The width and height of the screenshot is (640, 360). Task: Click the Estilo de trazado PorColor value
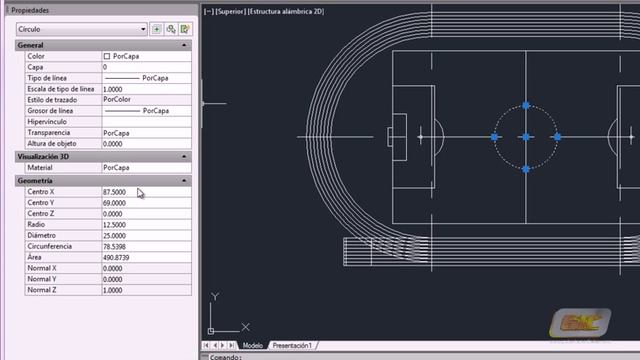coord(146,100)
